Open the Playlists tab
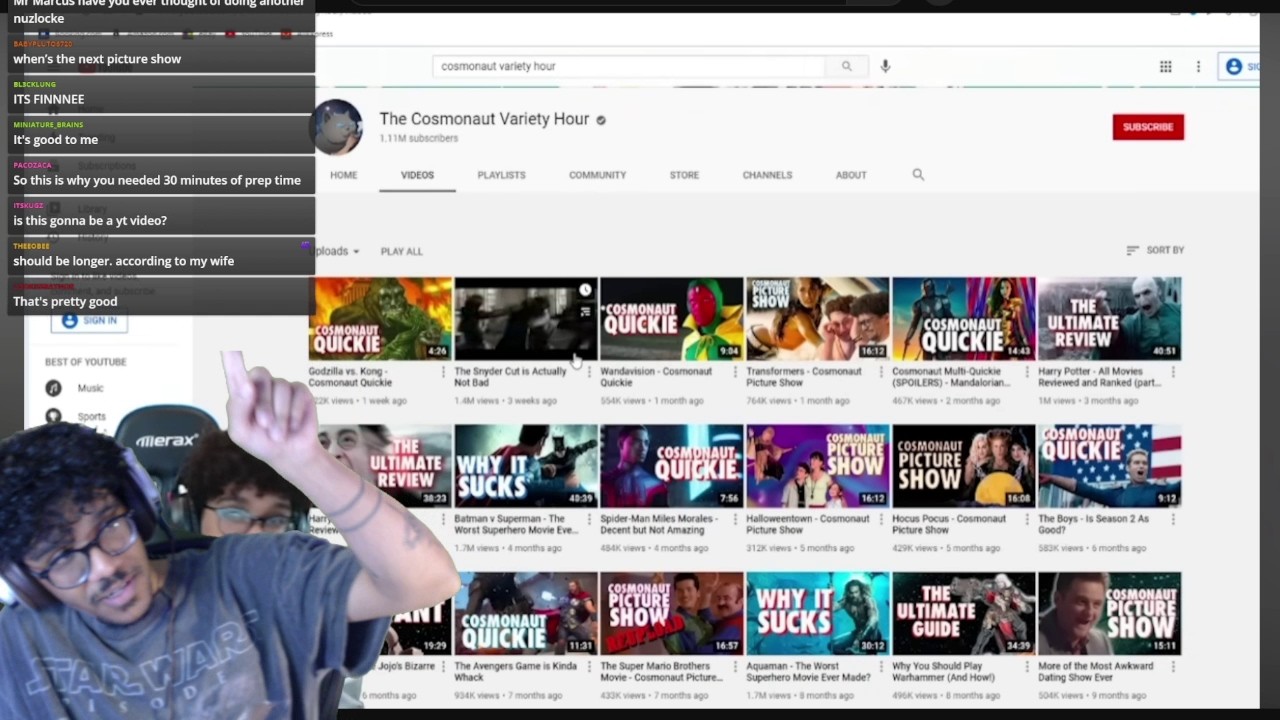Viewport: 1280px width, 720px height. 501,175
